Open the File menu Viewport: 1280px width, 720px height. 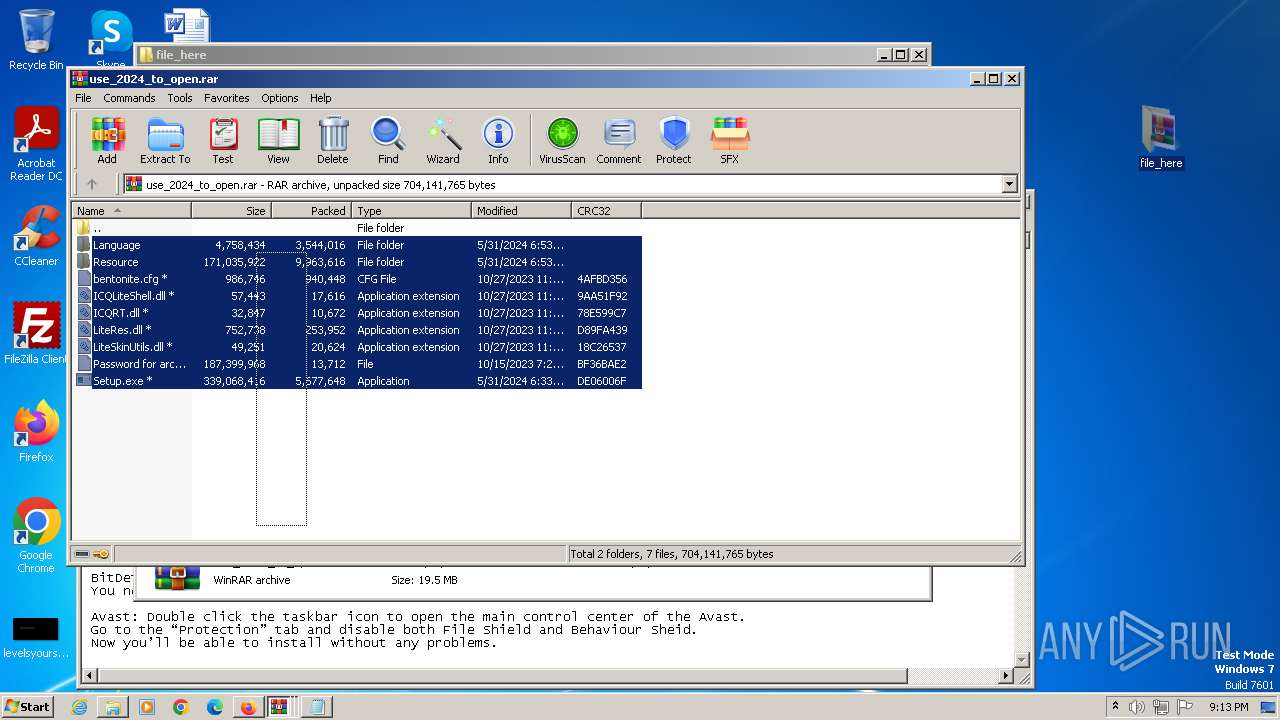pyautogui.click(x=83, y=98)
